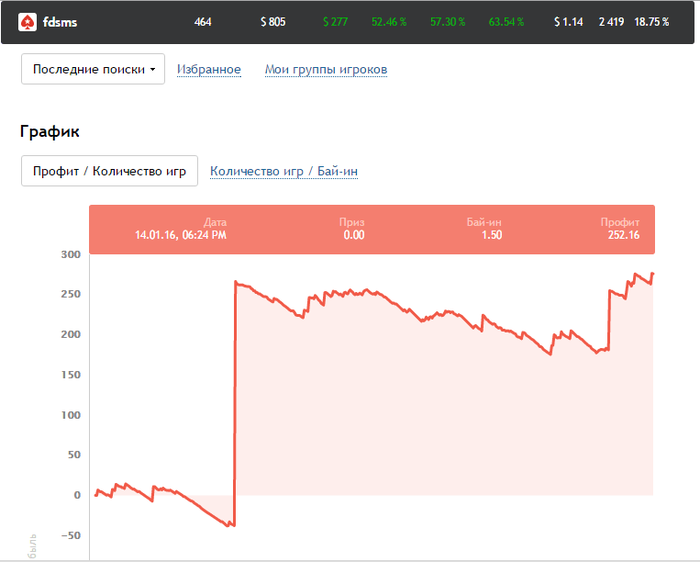Image resolution: width=700 pixels, height=562 pixels.
Task: Click the $ 805 value in the header
Action: [x=273, y=21]
